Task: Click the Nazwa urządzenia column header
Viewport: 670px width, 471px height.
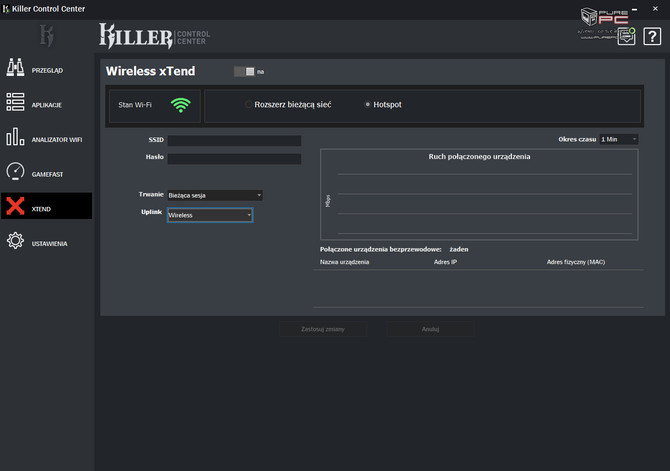Action: click(x=344, y=262)
